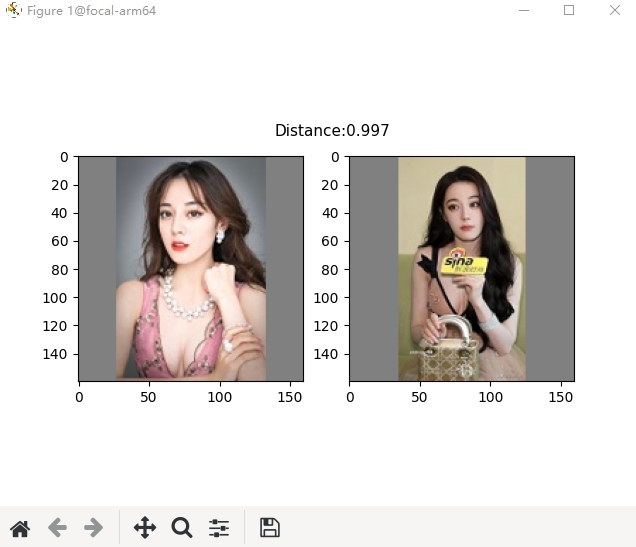Viewport: 636px width, 547px height.
Task: Click the left subplot image
Action: click(191, 268)
